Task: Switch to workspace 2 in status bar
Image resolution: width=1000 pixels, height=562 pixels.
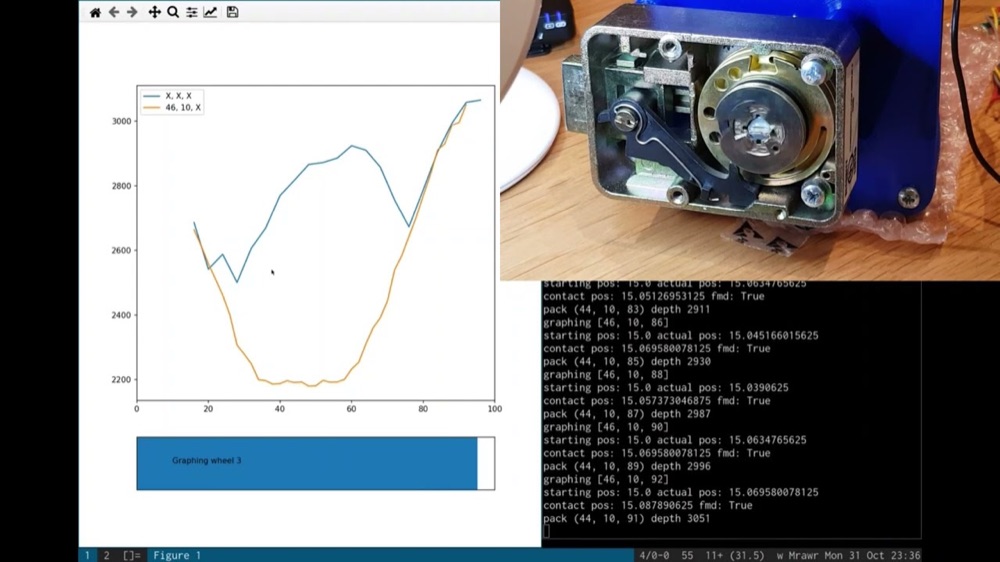Action: pyautogui.click(x=107, y=556)
